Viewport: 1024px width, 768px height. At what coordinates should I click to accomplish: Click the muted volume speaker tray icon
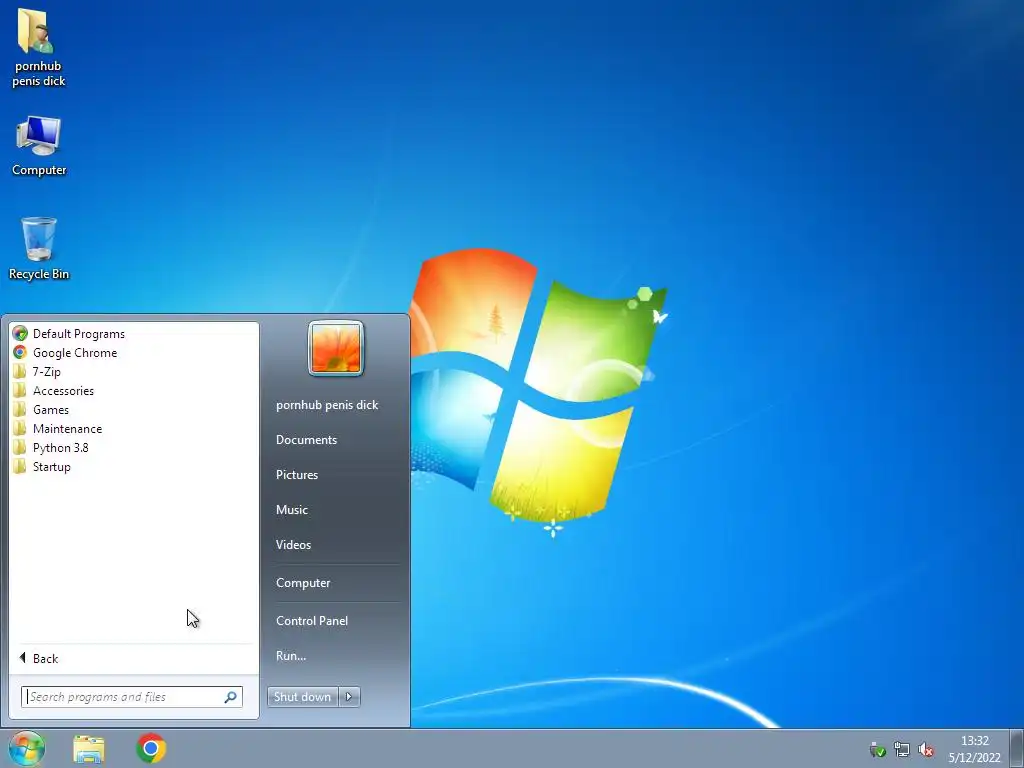tap(925, 750)
